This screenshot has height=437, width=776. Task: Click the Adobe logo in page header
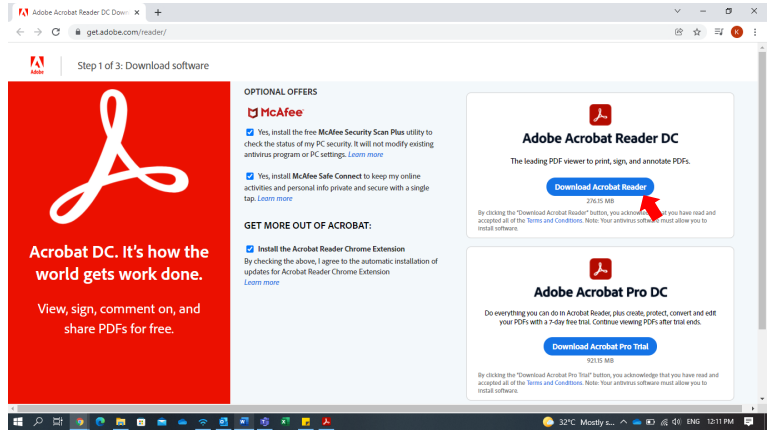37,65
